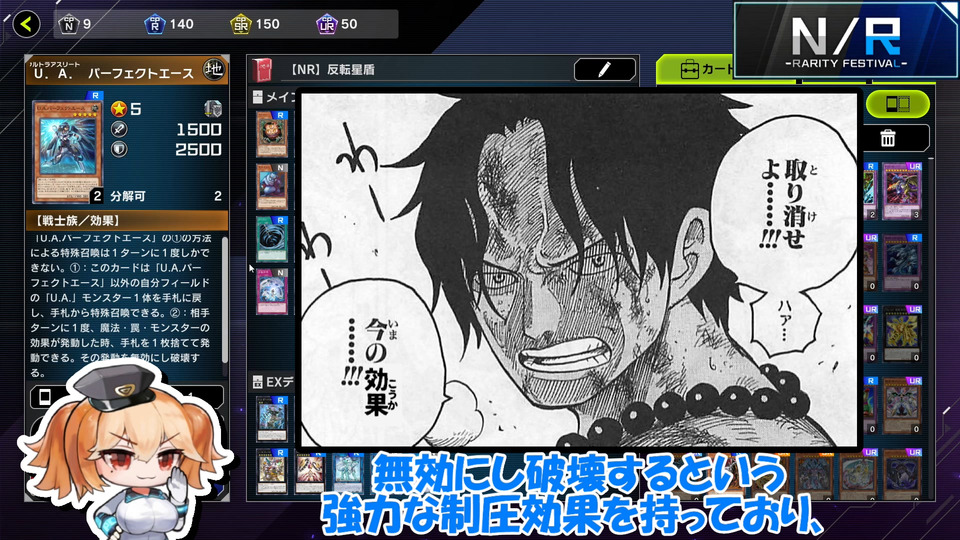The image size is (960, 540).
Task: Click the ATK sword icon beside 1500
Action: [x=119, y=129]
